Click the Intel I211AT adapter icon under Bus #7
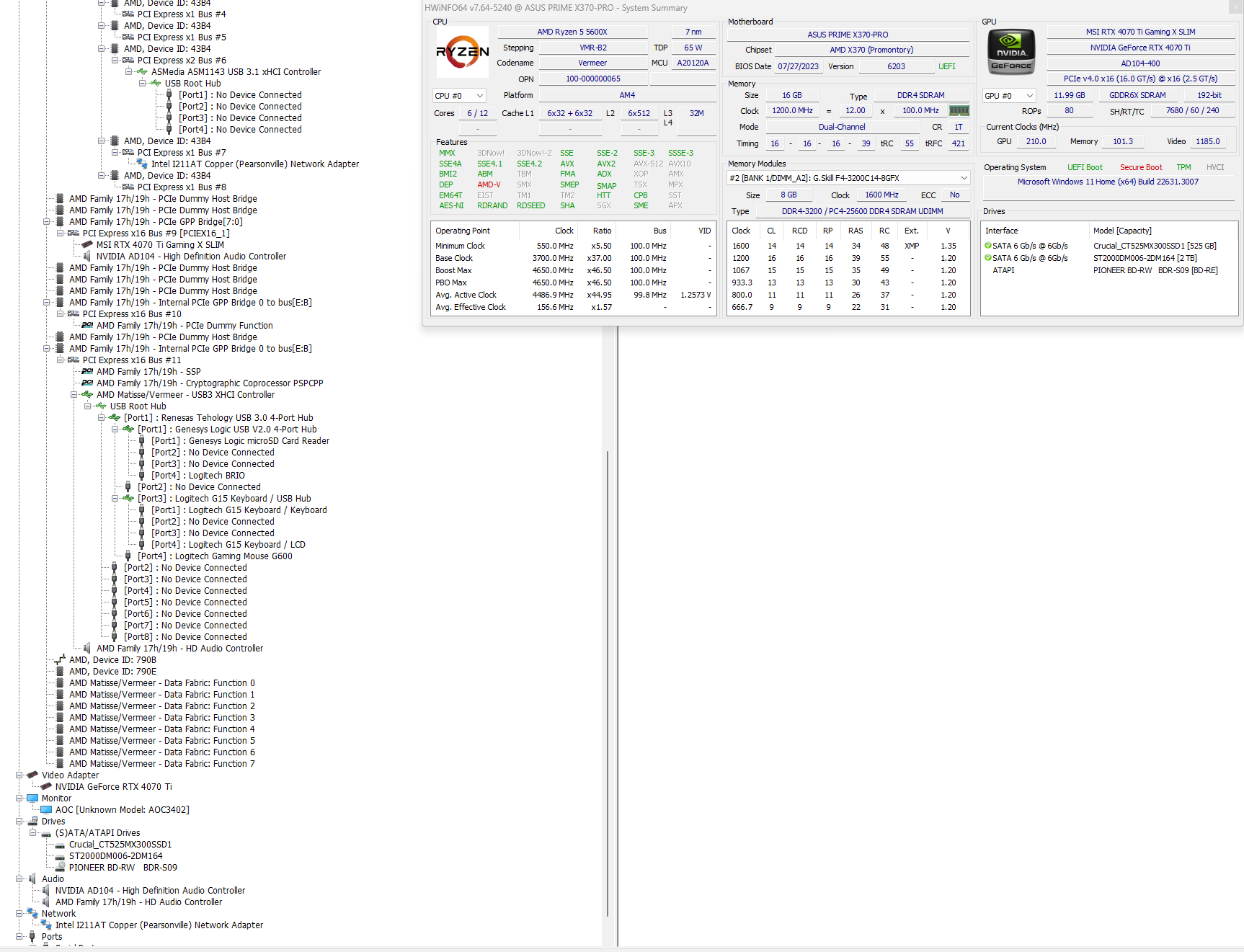1244x952 pixels. [x=142, y=164]
